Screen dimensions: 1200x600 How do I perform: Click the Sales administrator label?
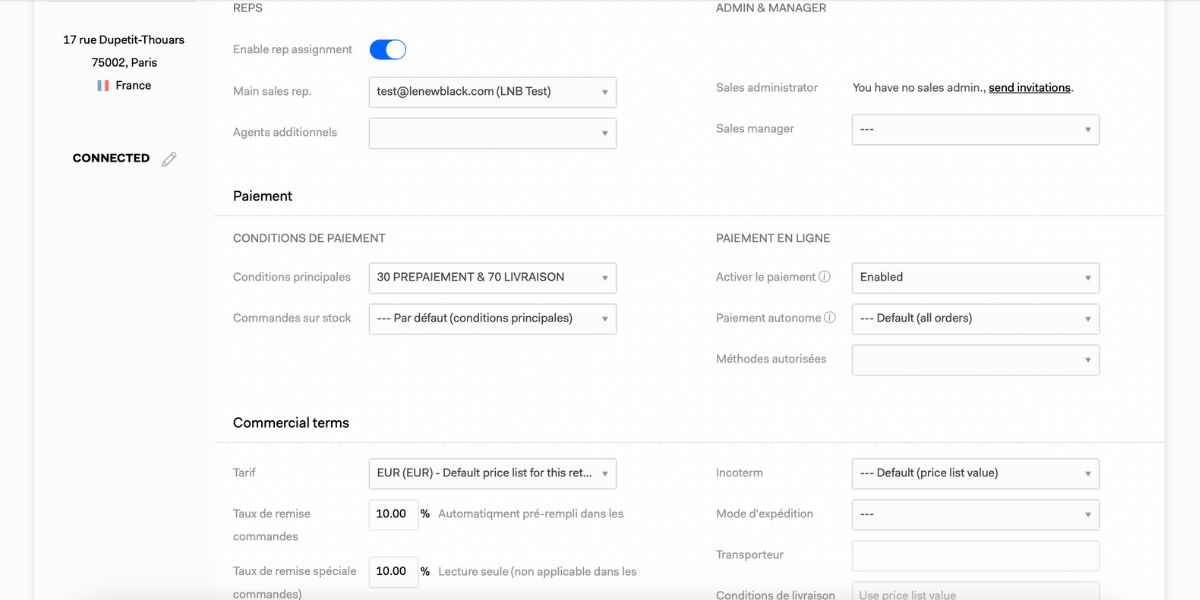(x=767, y=88)
